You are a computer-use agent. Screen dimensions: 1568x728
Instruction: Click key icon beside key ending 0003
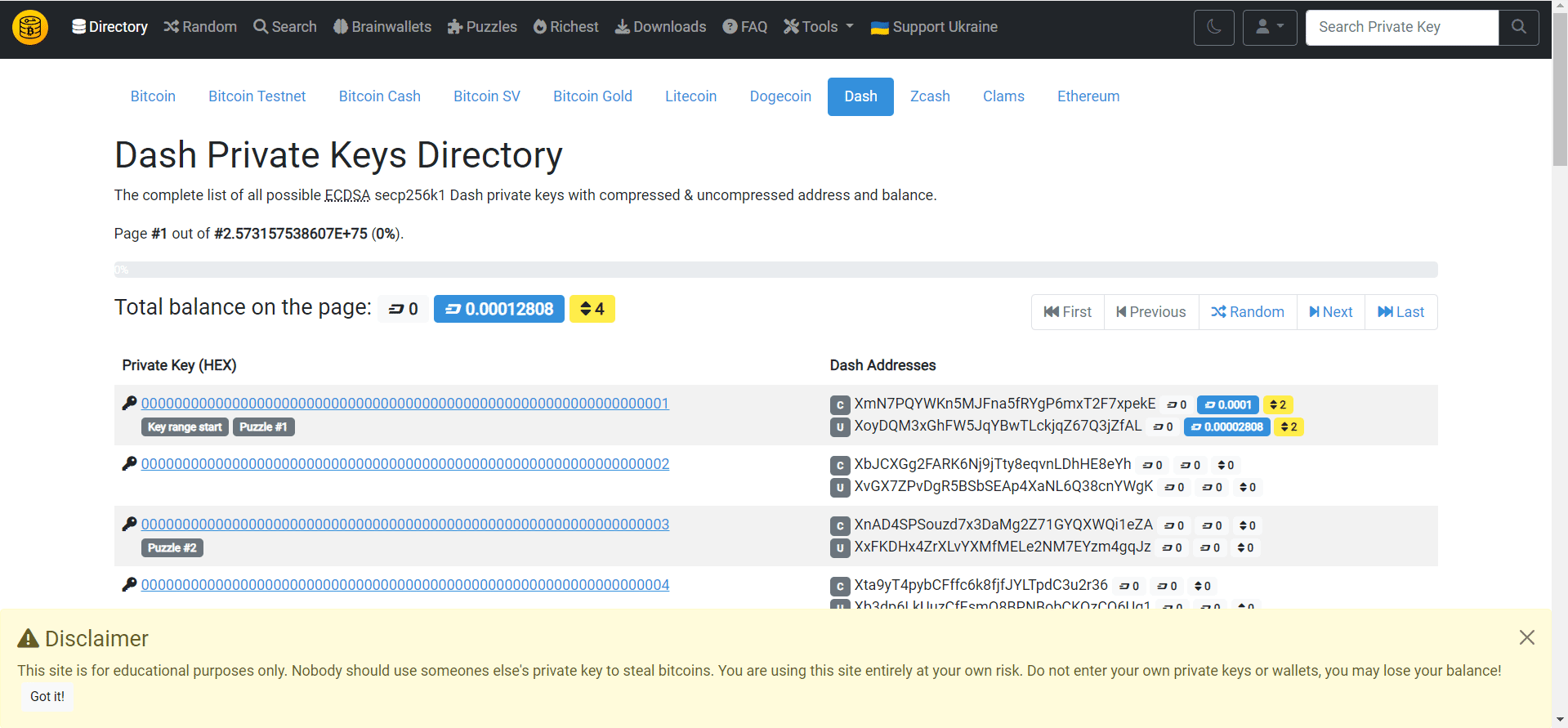coord(129,524)
